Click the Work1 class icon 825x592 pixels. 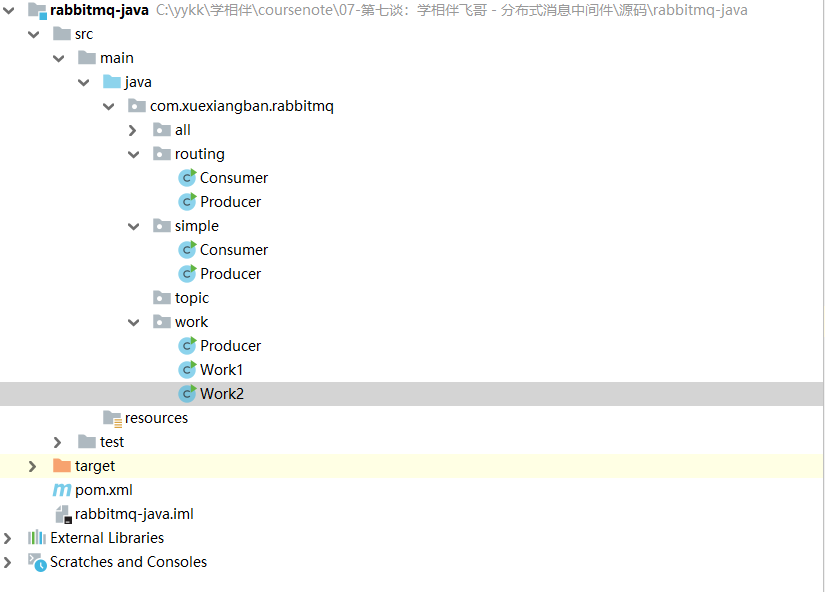coord(187,369)
